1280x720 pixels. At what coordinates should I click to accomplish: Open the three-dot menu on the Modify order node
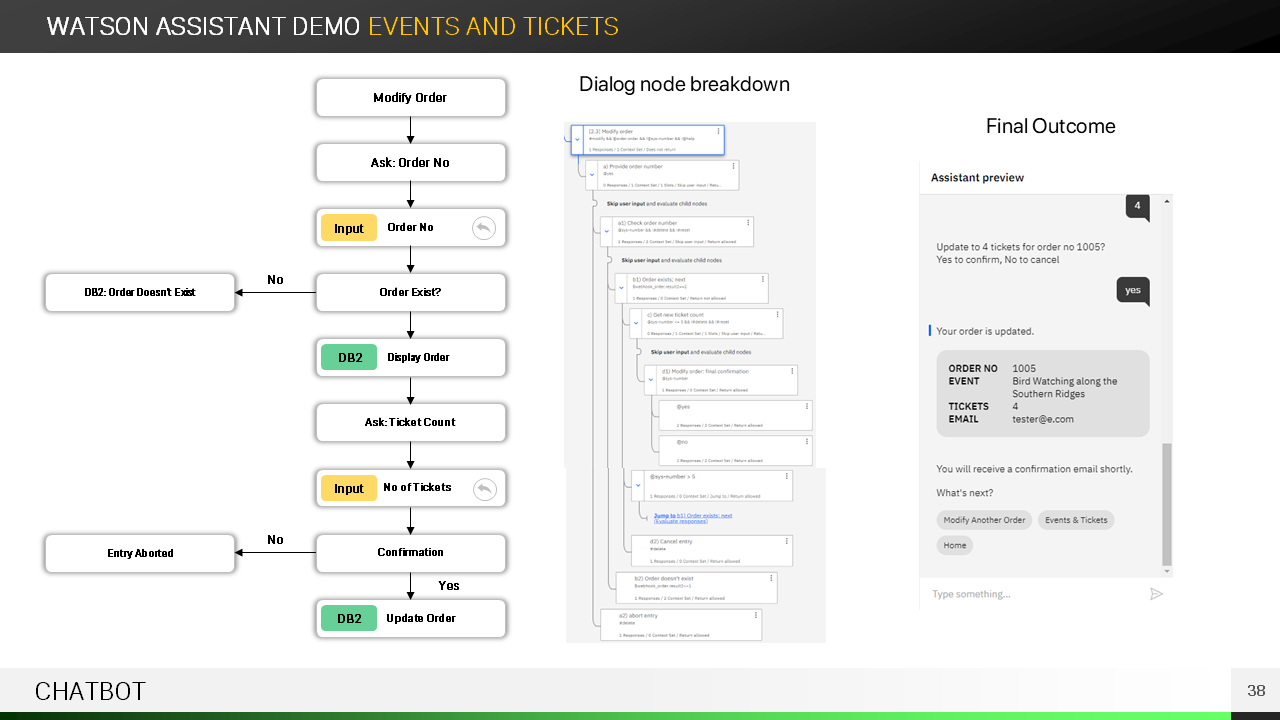pos(718,131)
